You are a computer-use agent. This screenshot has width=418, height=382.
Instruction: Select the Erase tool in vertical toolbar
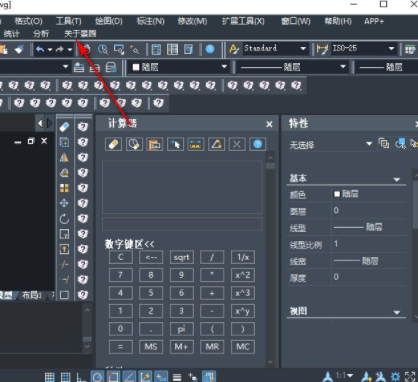(64, 127)
